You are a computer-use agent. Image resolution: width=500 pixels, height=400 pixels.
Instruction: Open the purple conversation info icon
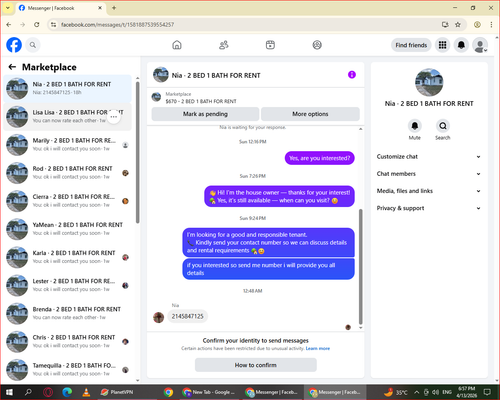352,75
